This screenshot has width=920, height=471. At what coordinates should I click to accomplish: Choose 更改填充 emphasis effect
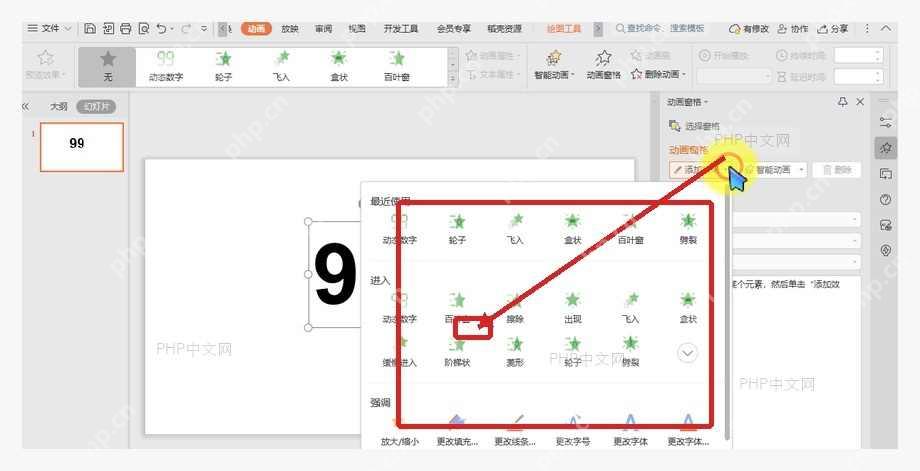(x=457, y=432)
